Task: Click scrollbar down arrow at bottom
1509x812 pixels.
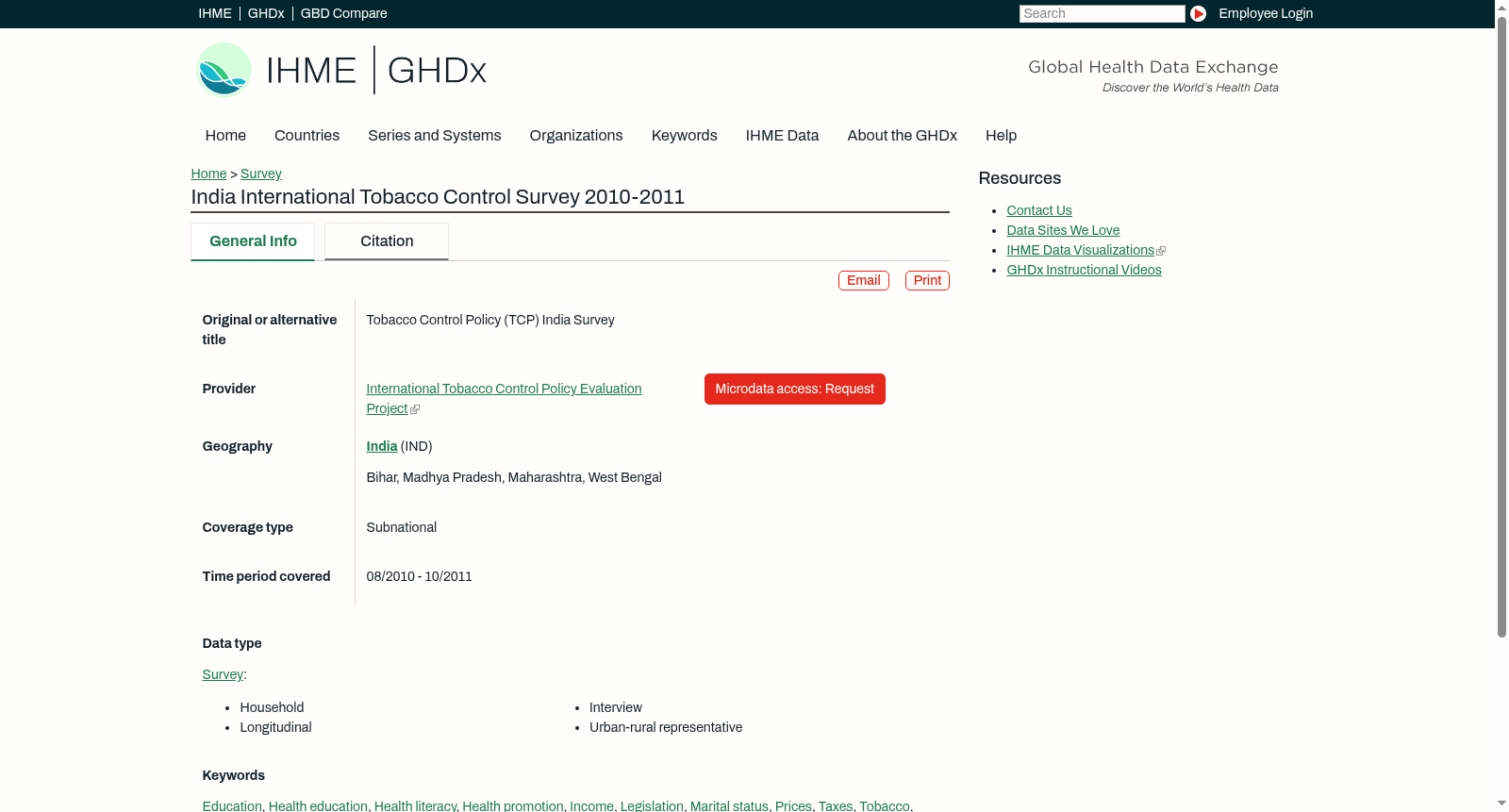Action: [1501, 804]
